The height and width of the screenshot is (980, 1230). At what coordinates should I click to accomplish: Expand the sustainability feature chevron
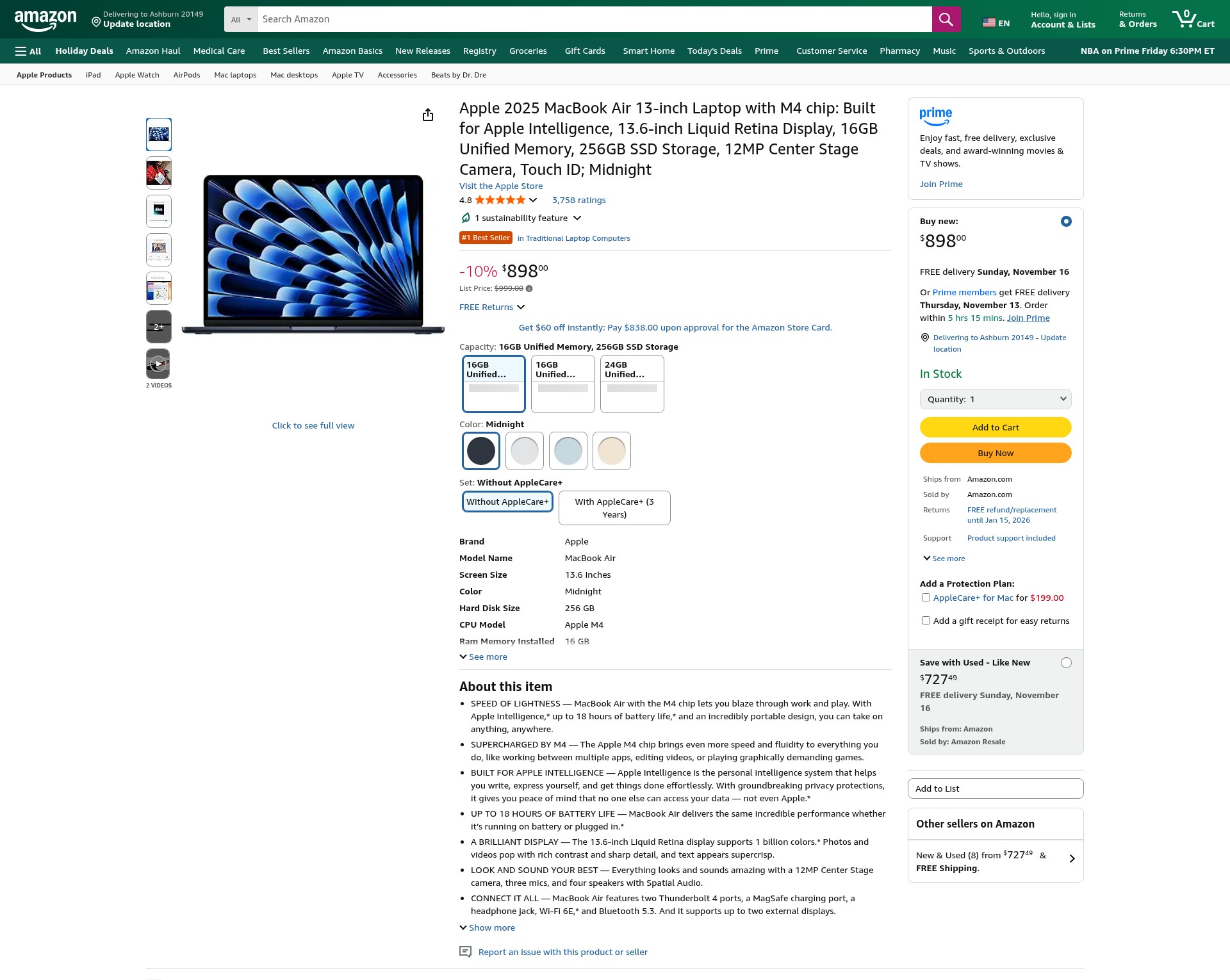tap(577, 218)
